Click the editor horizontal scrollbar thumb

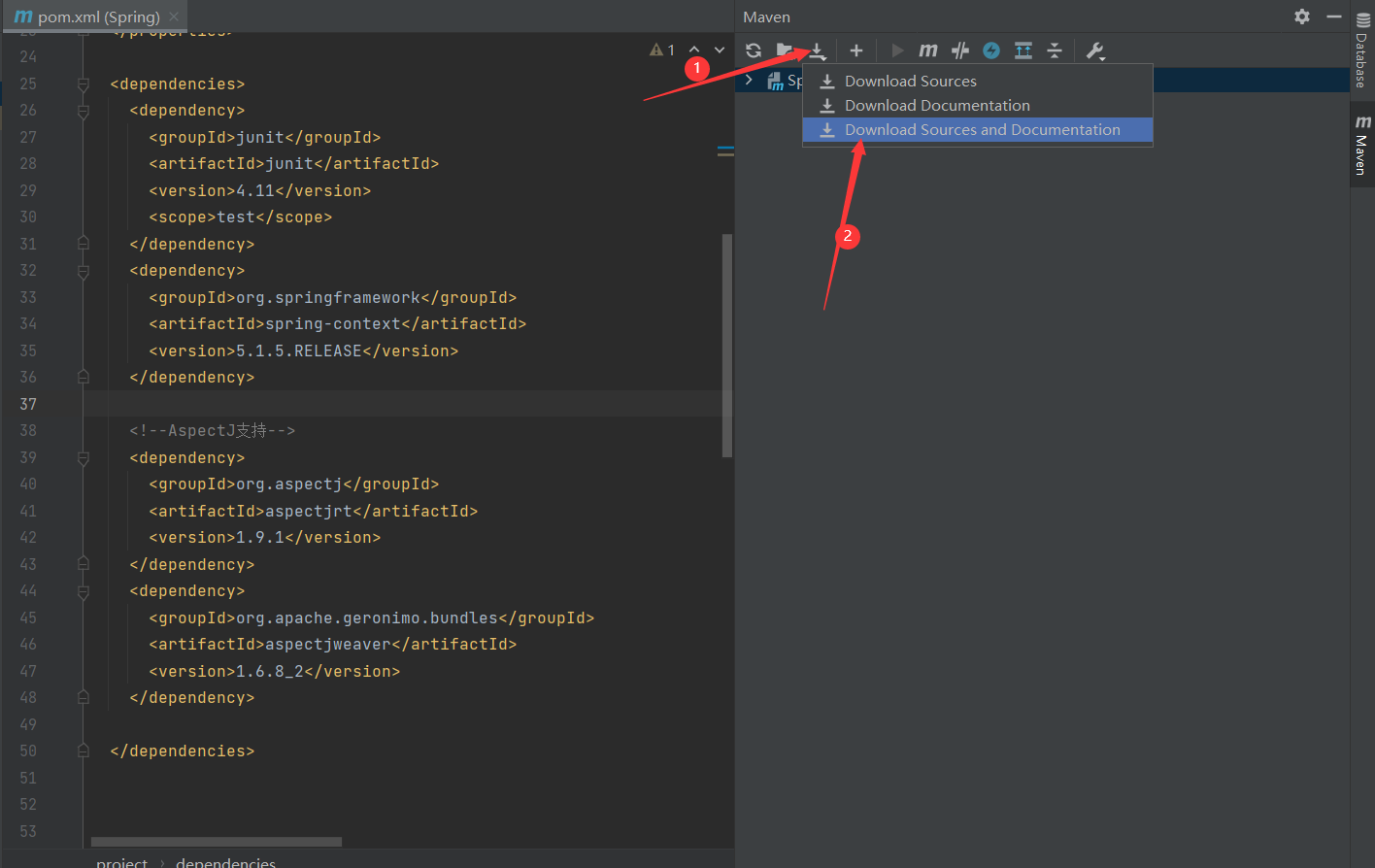click(x=217, y=842)
